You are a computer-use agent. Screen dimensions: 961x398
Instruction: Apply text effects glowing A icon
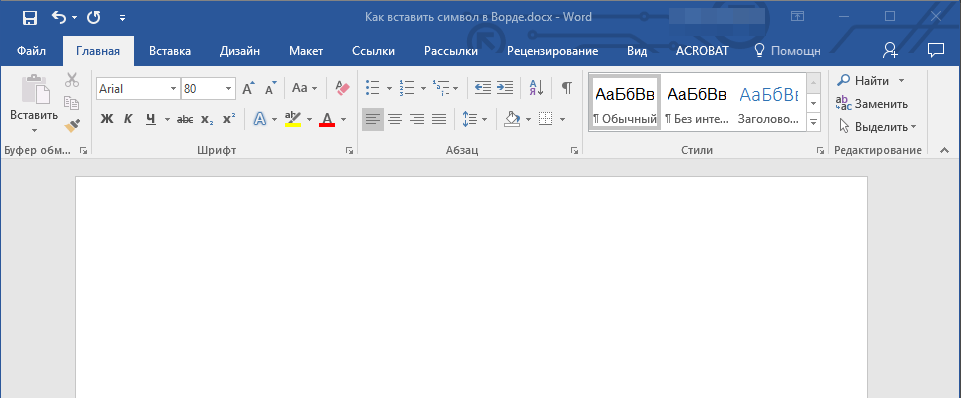(x=260, y=119)
